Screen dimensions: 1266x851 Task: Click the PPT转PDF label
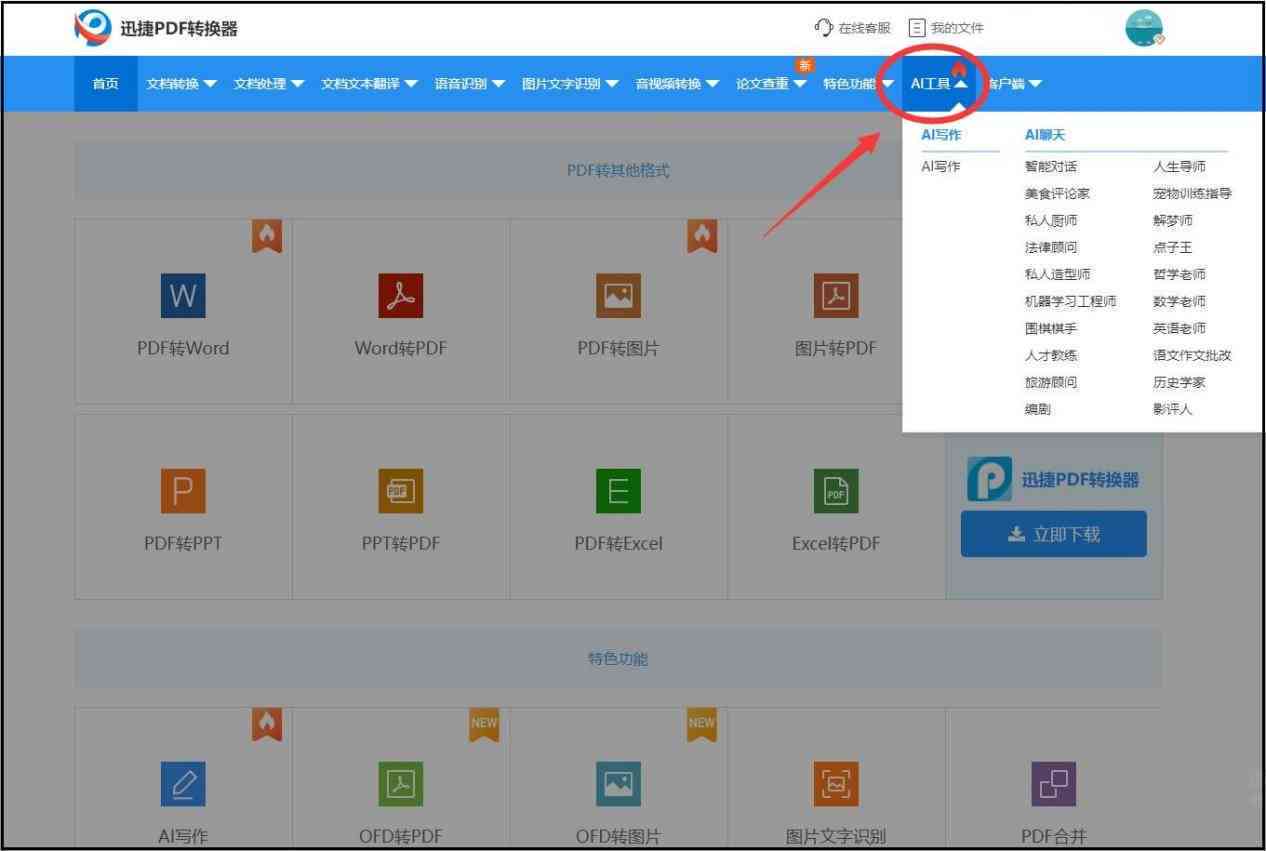(401, 544)
